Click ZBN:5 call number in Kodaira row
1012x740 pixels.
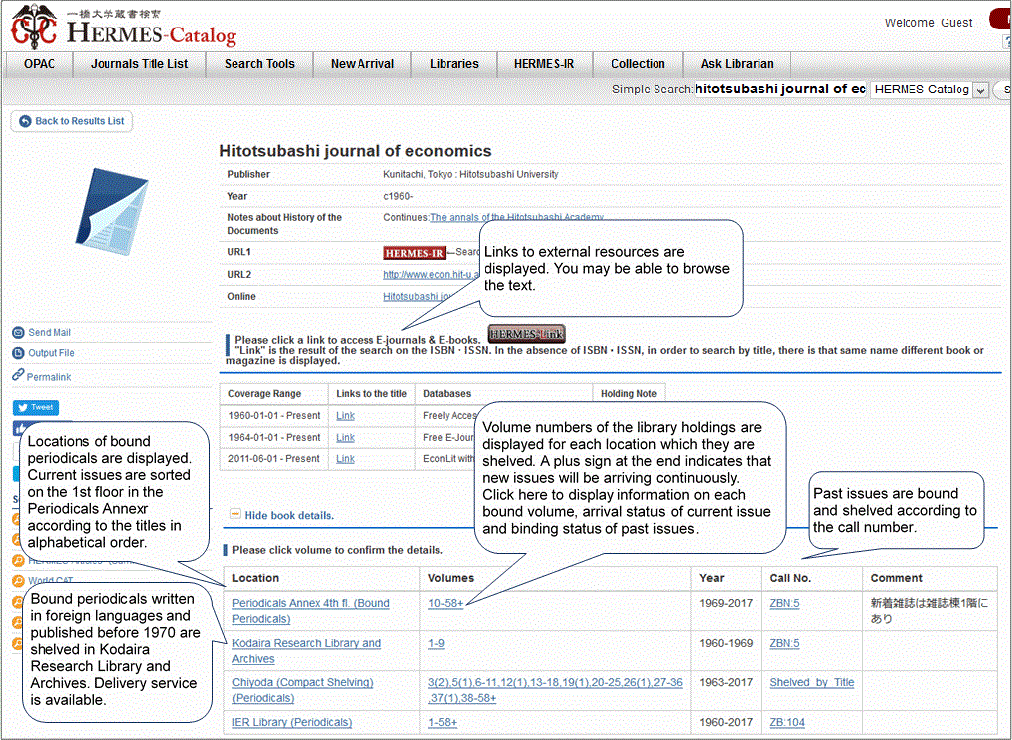coord(784,644)
